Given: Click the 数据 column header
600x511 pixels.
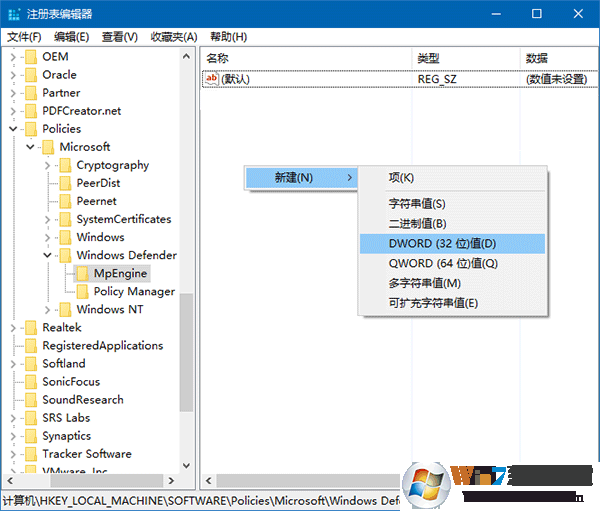Looking at the screenshot, I should 559,59.
